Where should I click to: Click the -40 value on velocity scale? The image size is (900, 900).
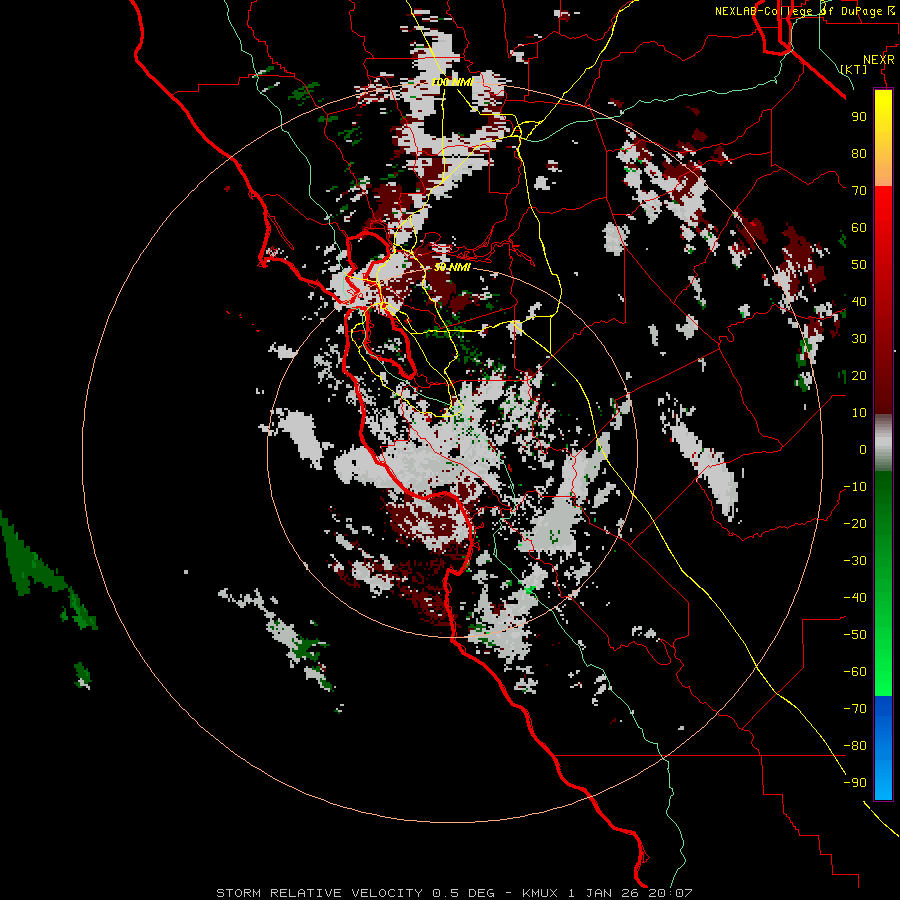[855, 598]
